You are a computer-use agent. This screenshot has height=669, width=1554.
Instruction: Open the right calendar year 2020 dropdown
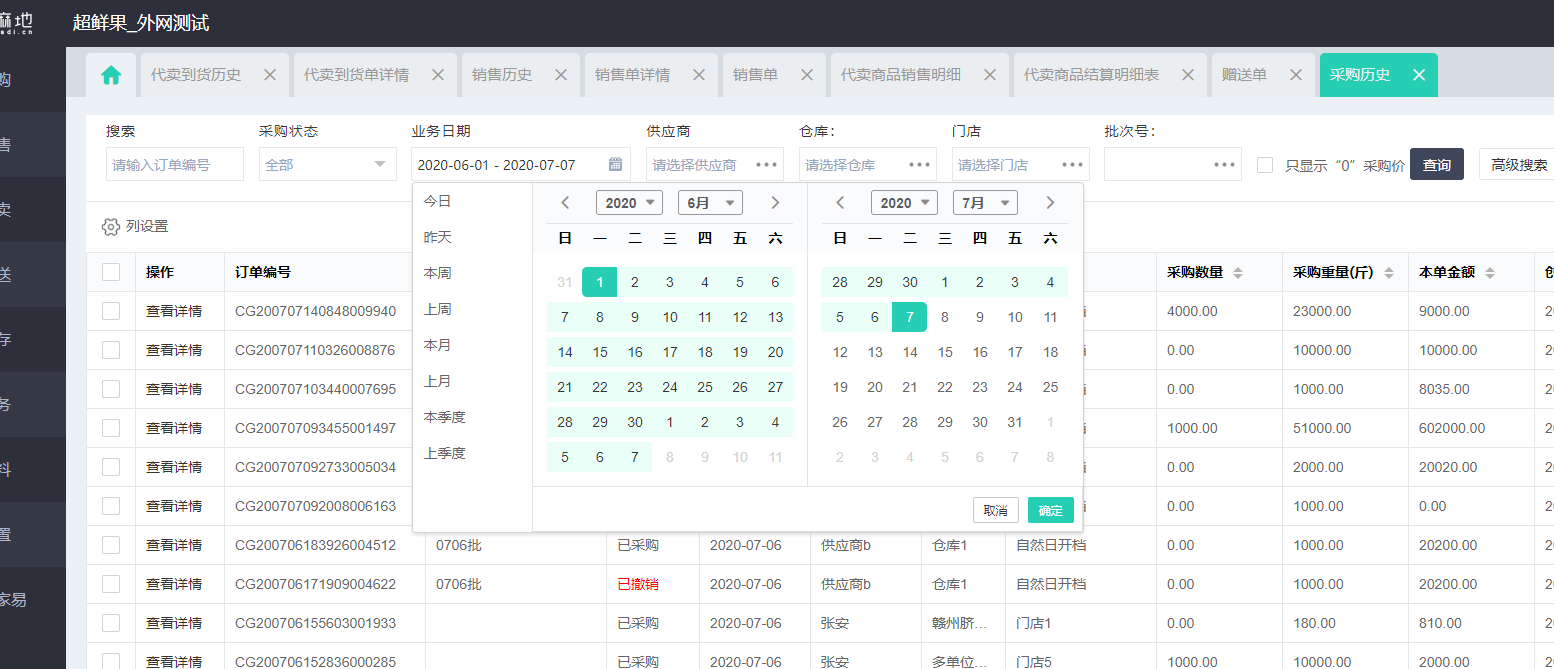click(x=904, y=203)
